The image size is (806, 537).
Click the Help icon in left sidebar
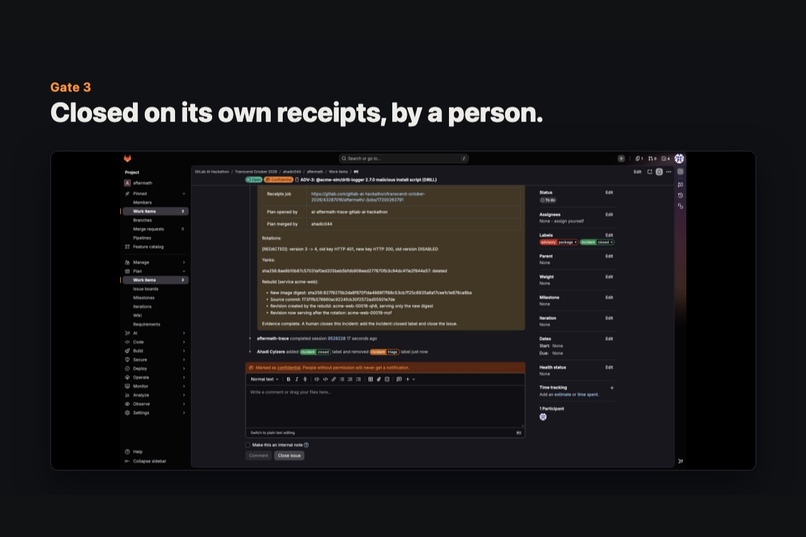(x=127, y=452)
